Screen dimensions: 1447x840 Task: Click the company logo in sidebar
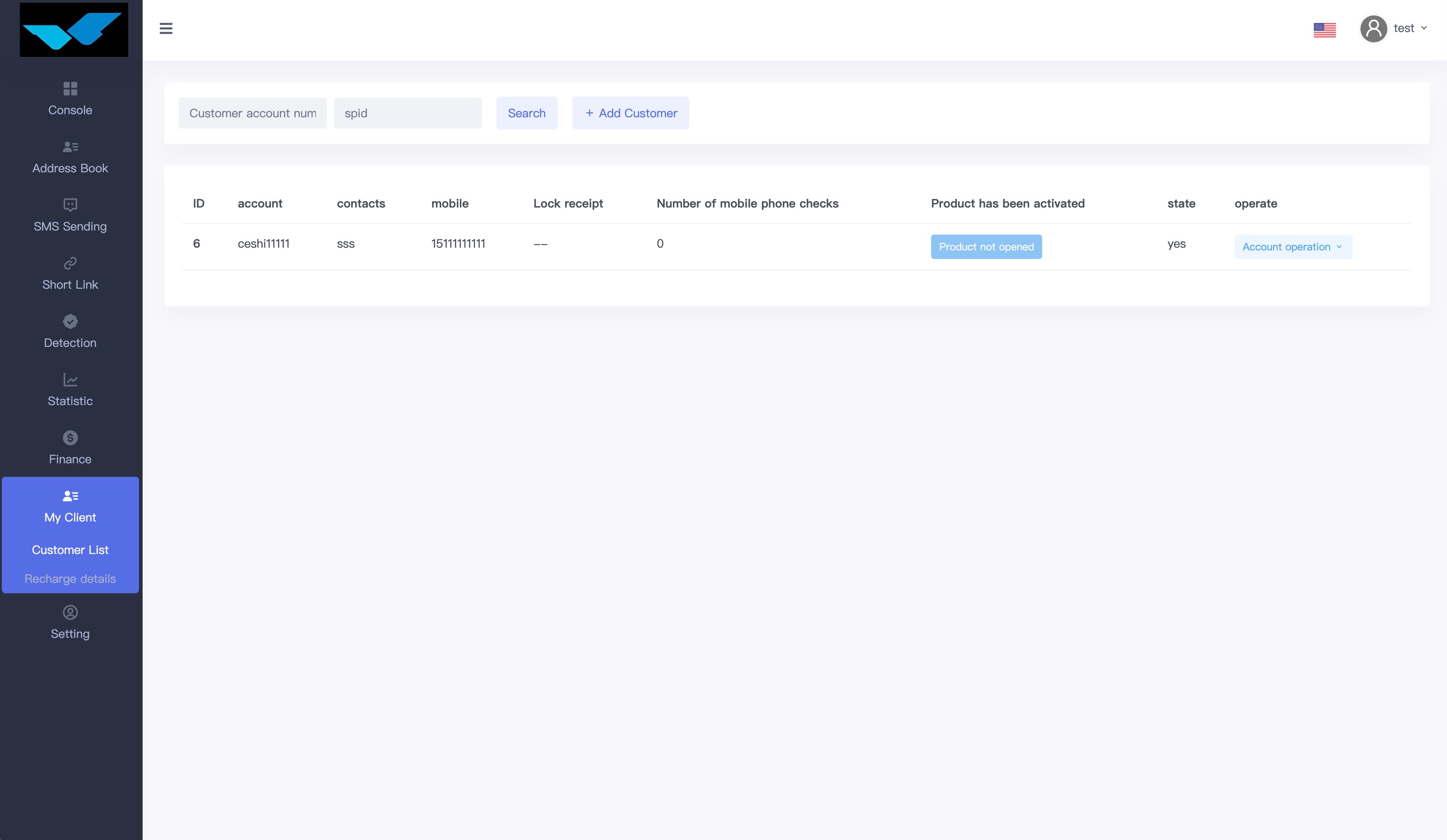[74, 29]
